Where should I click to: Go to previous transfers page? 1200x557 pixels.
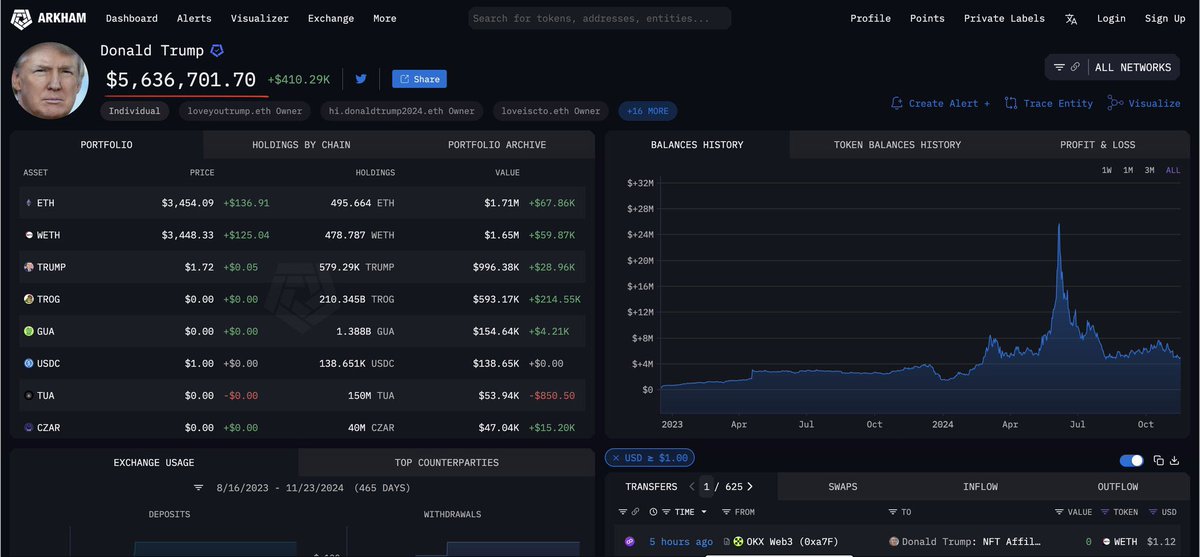[690, 487]
